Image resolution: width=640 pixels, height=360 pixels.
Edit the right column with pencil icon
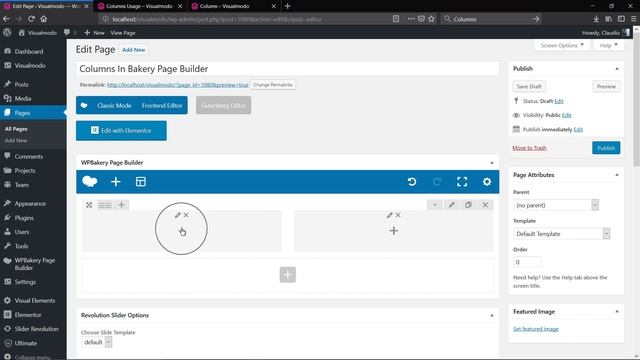click(389, 215)
